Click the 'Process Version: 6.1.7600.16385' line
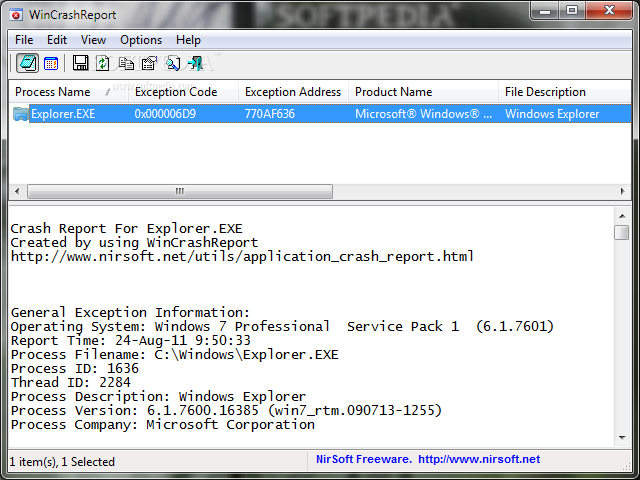This screenshot has height=480, width=640. point(227,411)
